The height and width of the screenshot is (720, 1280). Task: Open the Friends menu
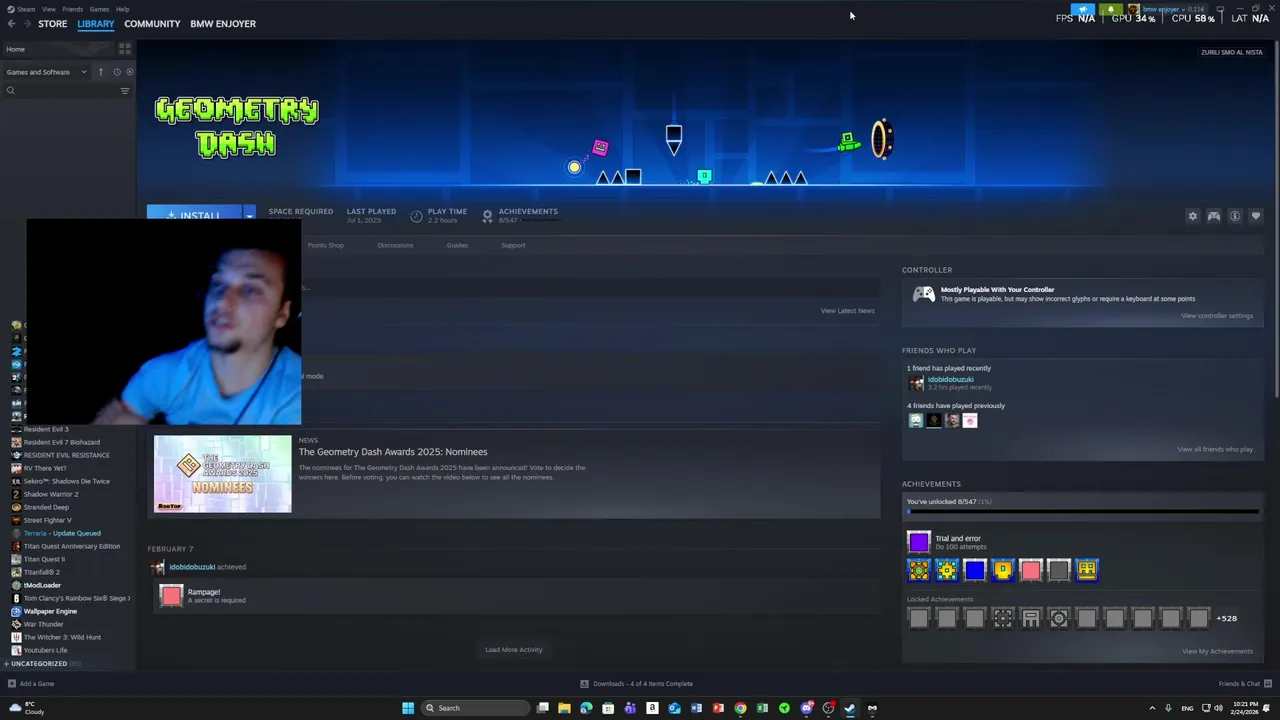[72, 9]
